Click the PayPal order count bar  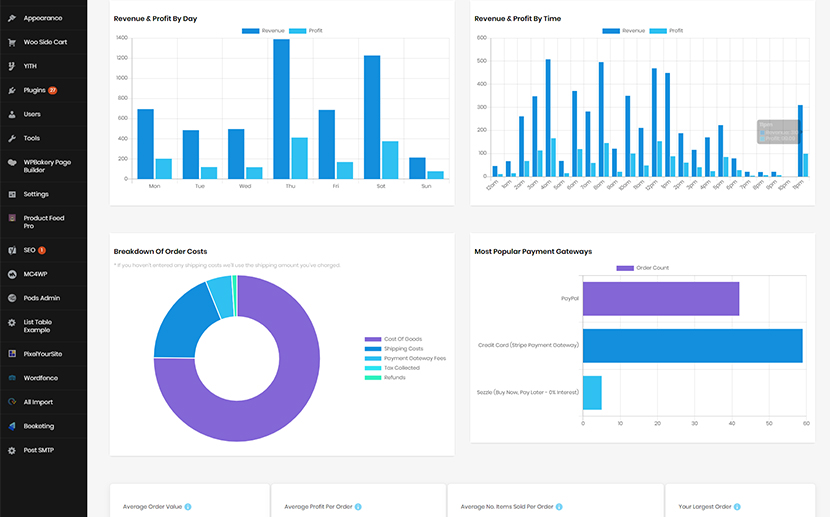661,299
